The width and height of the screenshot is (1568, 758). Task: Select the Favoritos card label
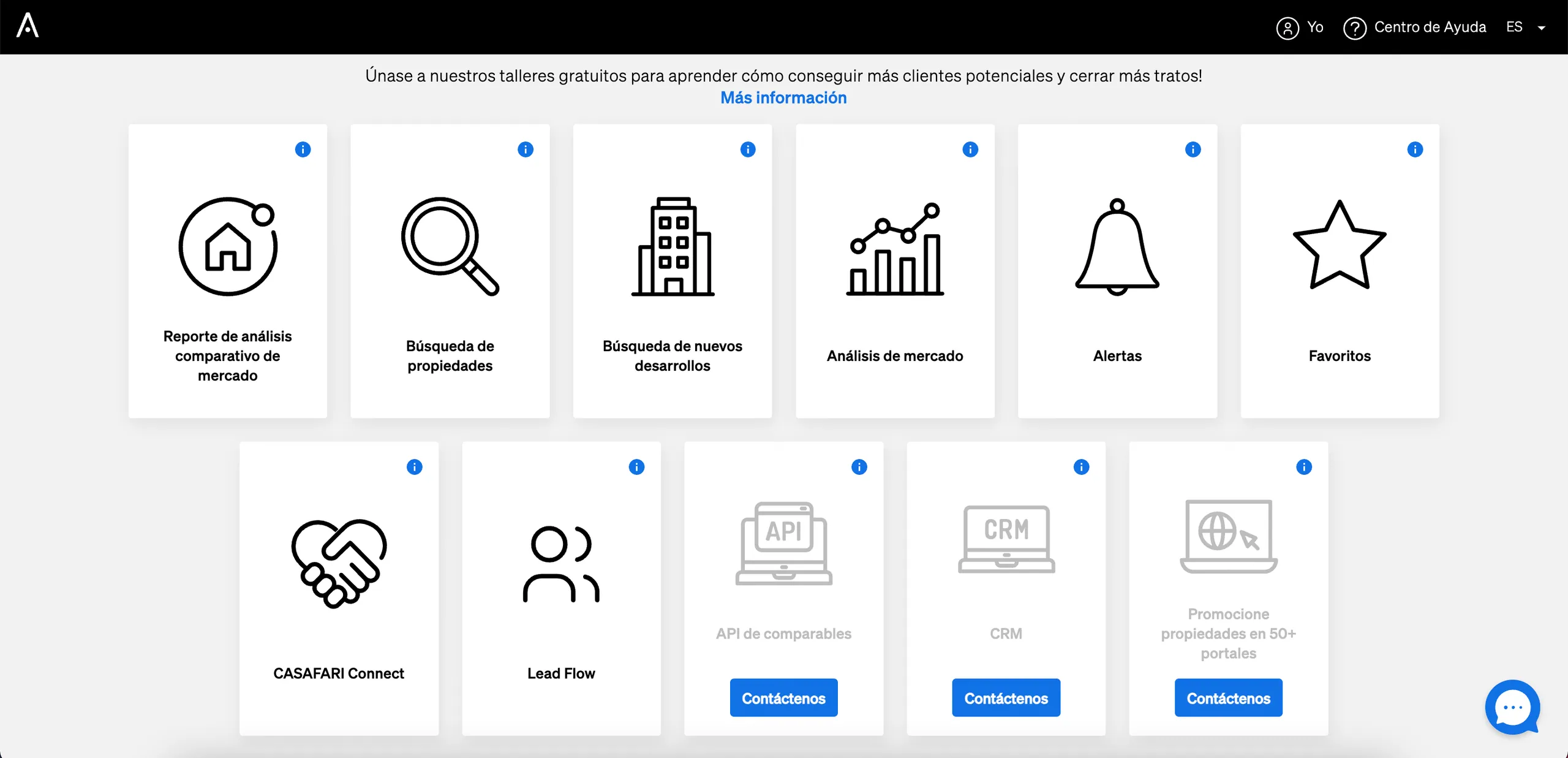click(1340, 356)
